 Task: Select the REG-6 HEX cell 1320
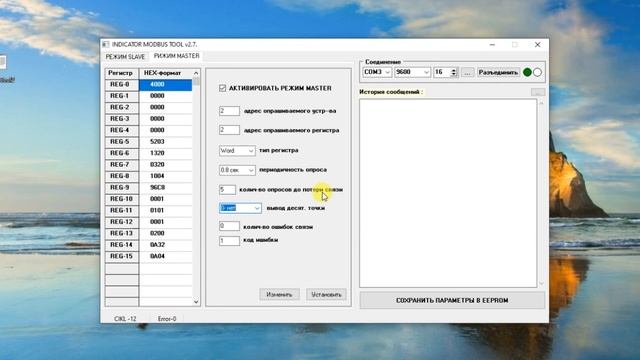(166, 153)
